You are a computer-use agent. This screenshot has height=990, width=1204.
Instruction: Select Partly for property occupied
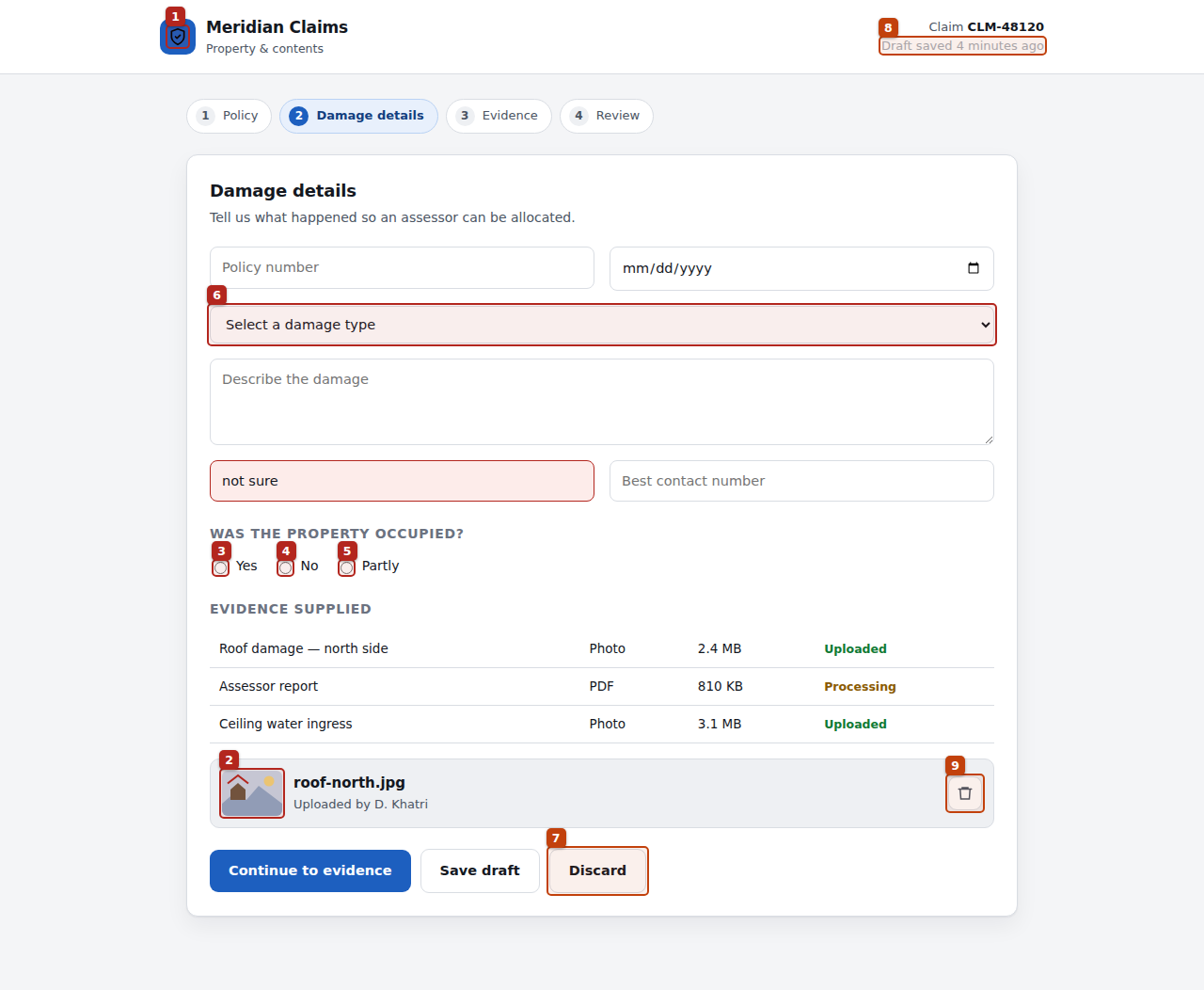pyautogui.click(x=347, y=567)
